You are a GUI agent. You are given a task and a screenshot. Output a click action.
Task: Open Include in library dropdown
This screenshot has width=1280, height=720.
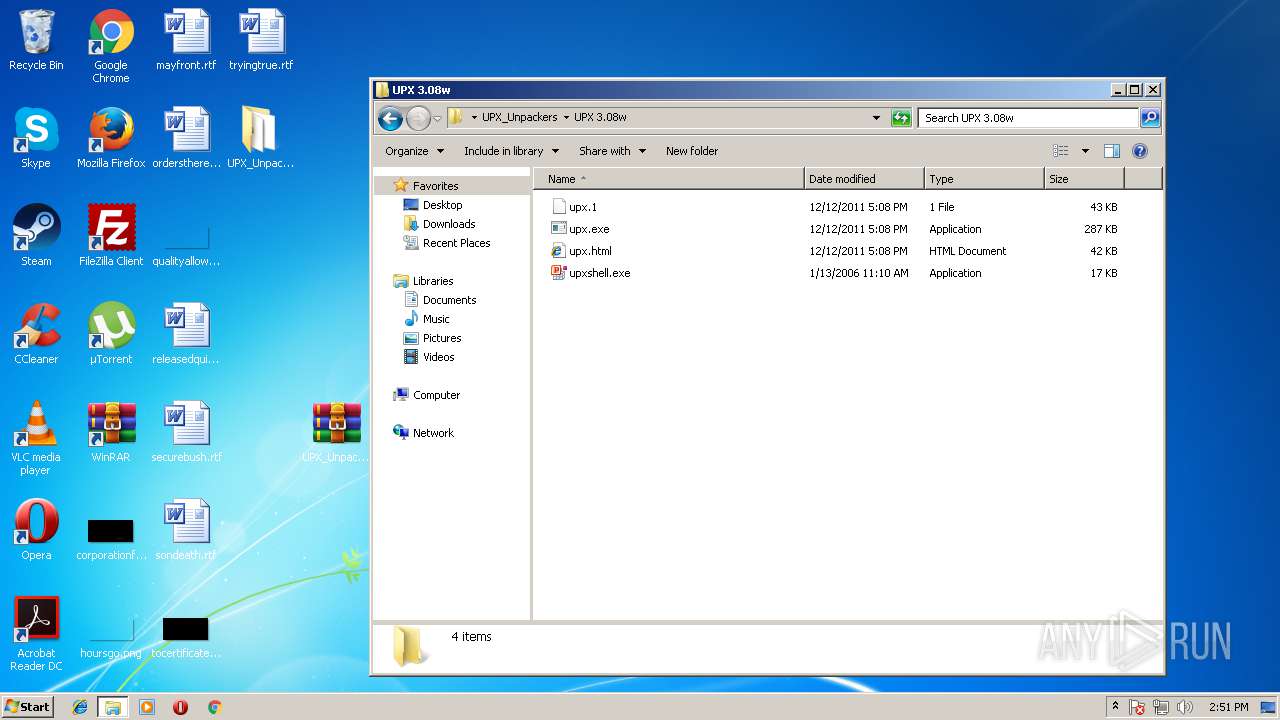[511, 151]
